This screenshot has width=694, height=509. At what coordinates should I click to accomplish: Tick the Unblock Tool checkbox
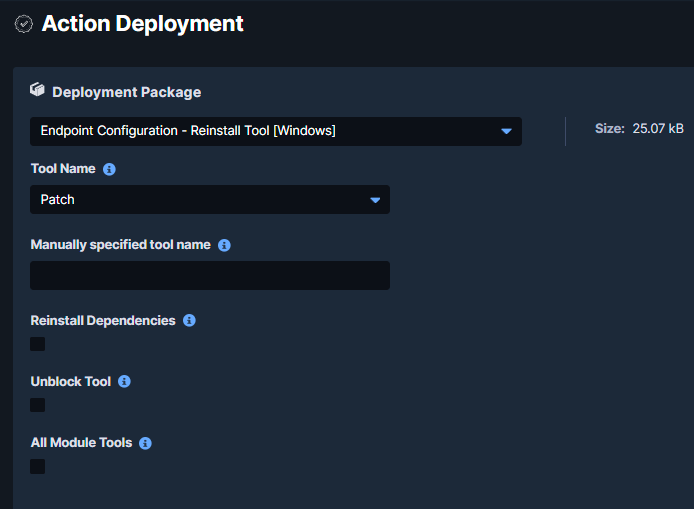pyautogui.click(x=38, y=405)
